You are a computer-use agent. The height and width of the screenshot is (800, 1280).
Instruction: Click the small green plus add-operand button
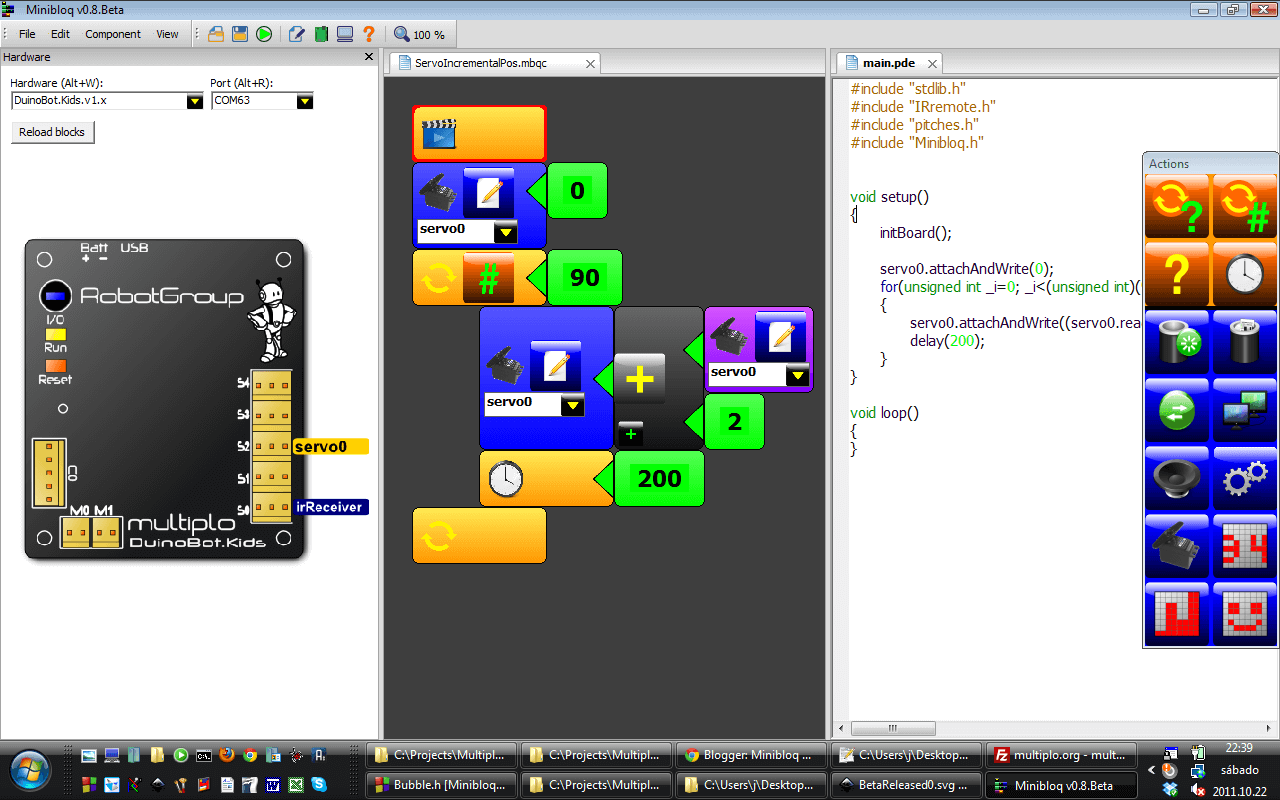630,433
